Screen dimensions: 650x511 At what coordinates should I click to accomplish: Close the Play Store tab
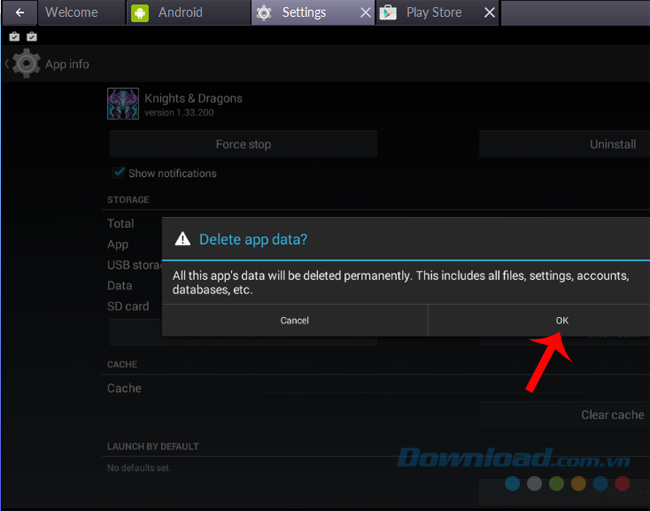489,13
